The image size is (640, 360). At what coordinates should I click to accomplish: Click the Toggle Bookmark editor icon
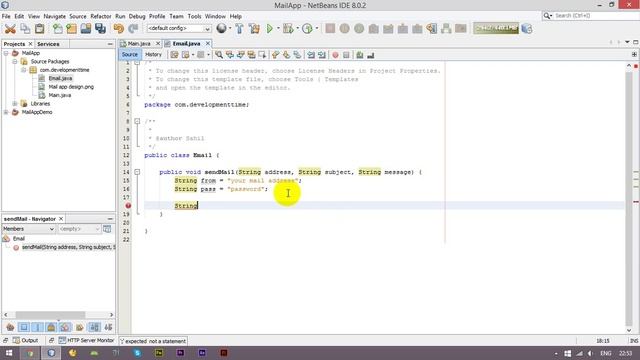click(x=297, y=55)
